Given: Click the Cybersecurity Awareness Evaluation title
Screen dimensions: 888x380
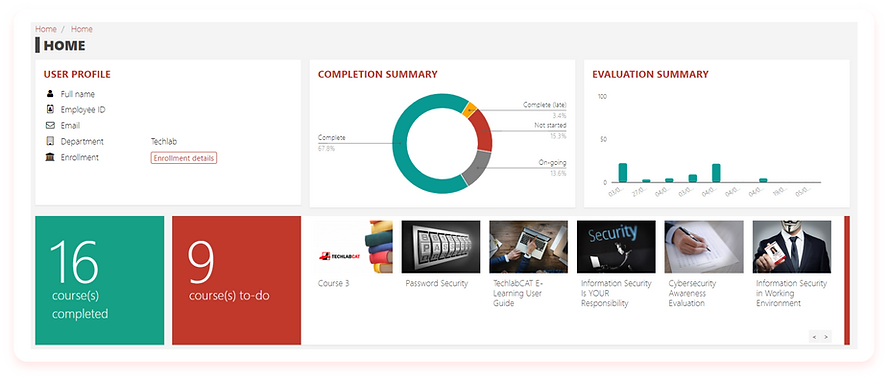Looking at the screenshot, I should (x=692, y=293).
